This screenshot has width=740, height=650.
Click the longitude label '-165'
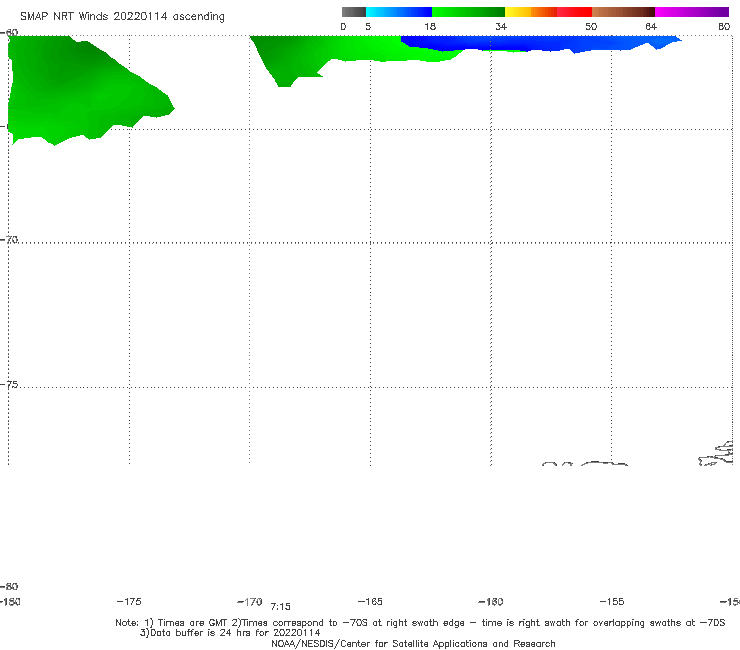tap(370, 602)
